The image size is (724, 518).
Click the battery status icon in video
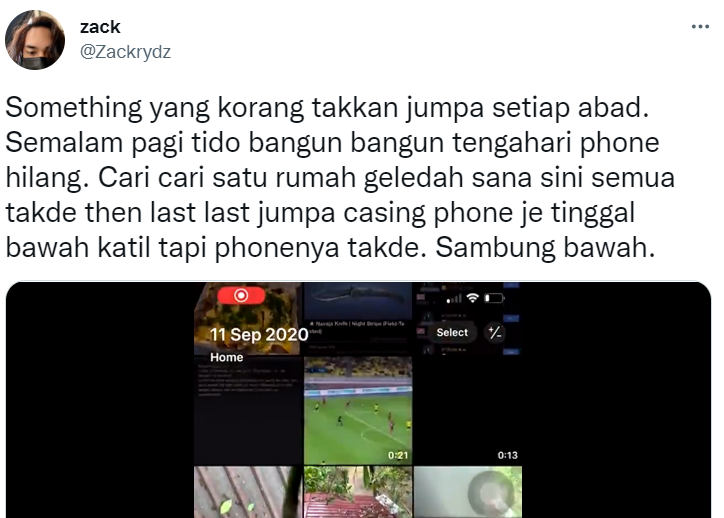click(494, 298)
